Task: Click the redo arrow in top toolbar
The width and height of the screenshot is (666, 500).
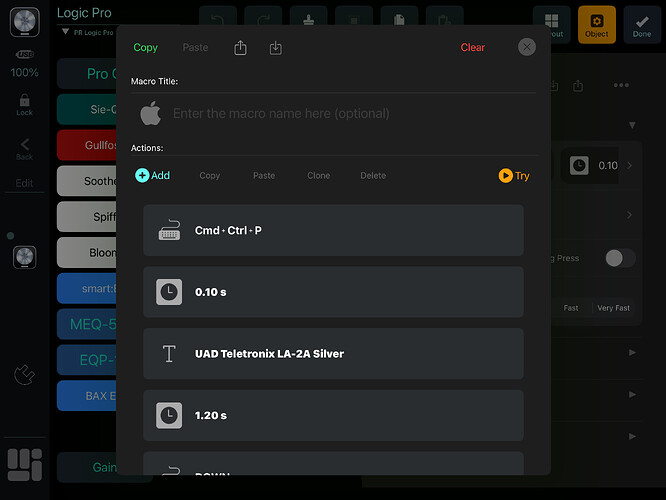Action: click(x=263, y=19)
